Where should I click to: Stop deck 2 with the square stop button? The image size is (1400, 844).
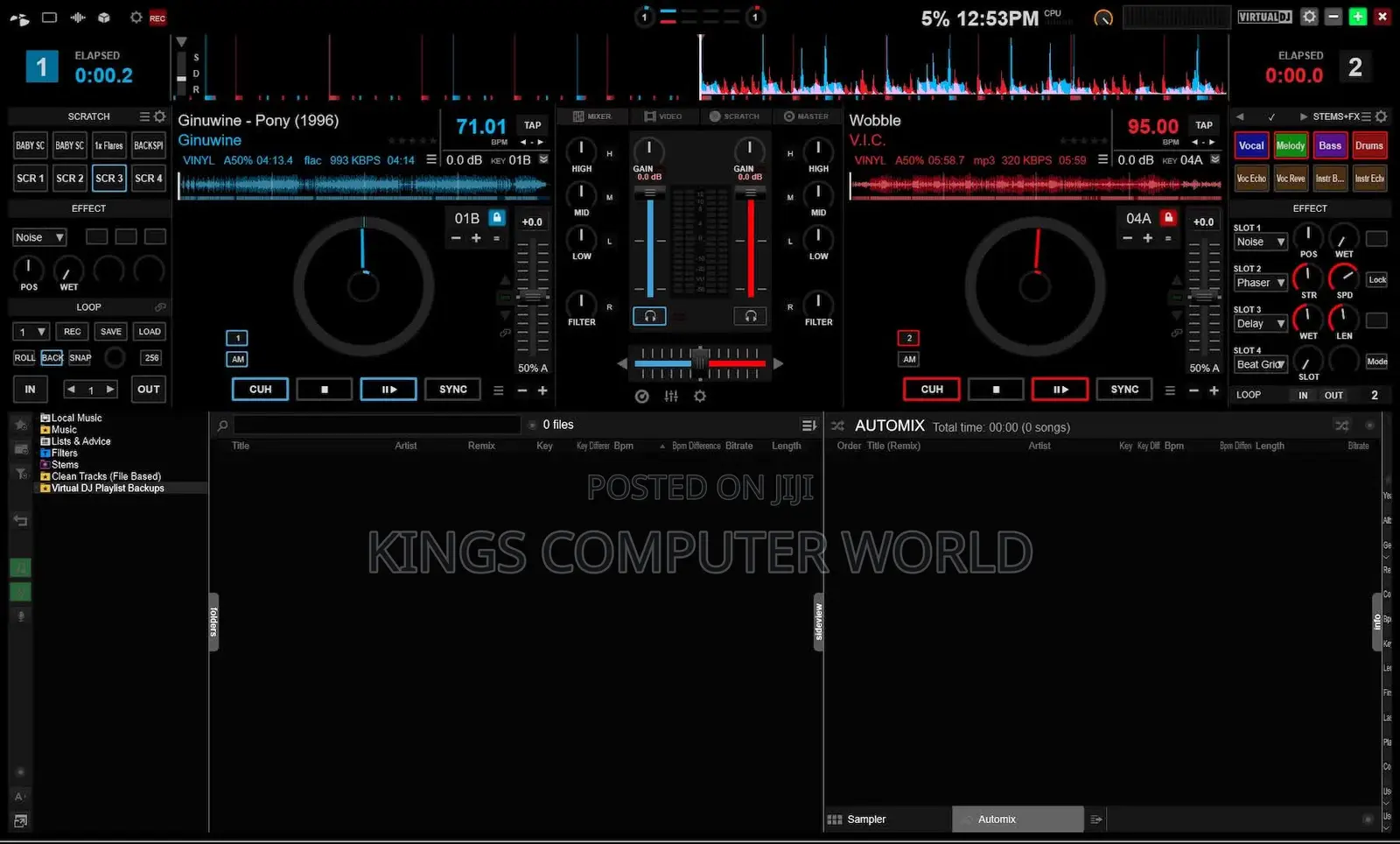(996, 390)
